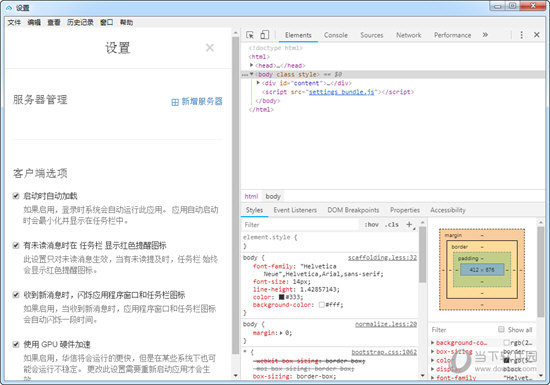This screenshot has width=550, height=385.
Task: Open the 文件 menu
Action: tap(14, 22)
